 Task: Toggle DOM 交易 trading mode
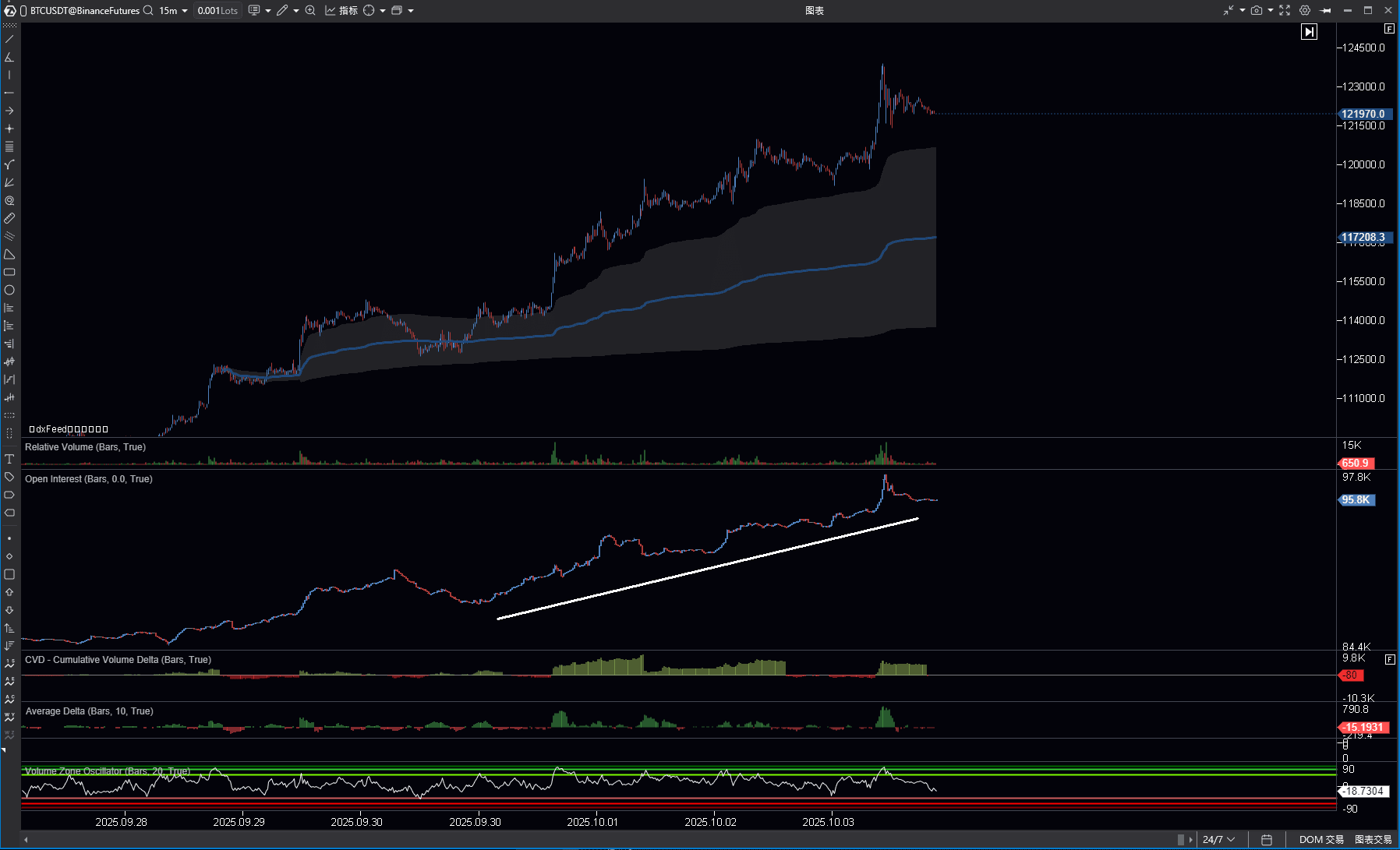pos(1320,839)
